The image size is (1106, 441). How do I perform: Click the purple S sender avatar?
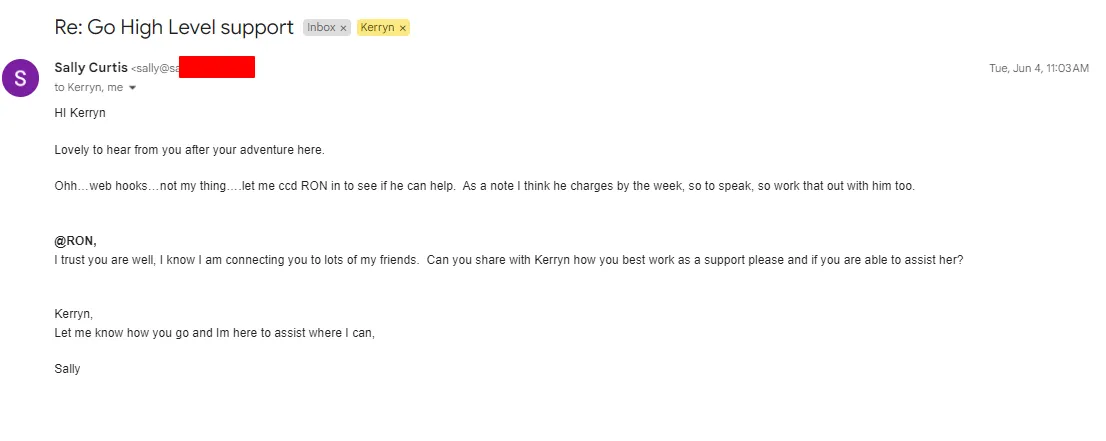pos(20,78)
